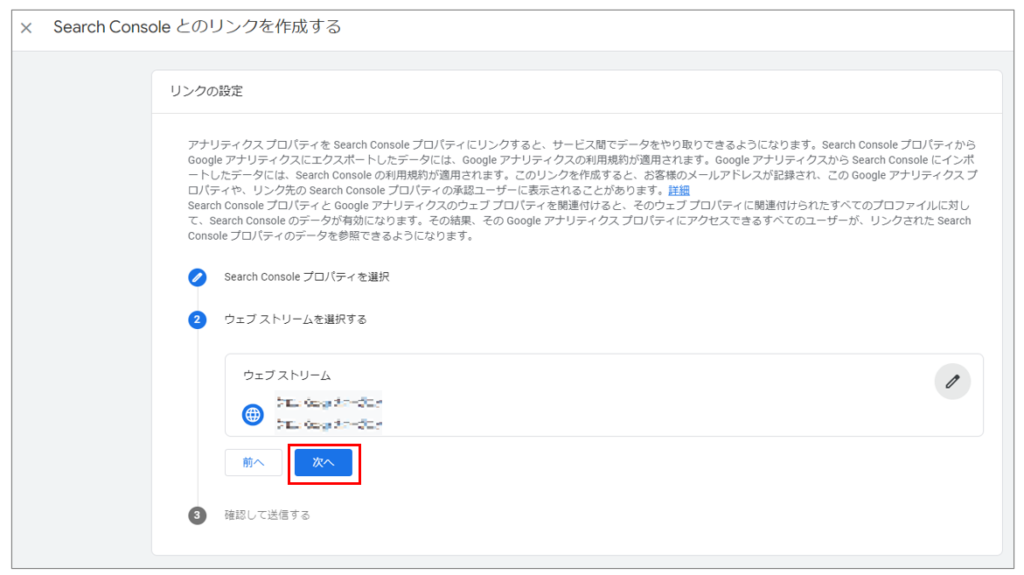This screenshot has width=1024, height=575.
Task: Click the ウェブ ストリーム card heading
Action: [287, 376]
